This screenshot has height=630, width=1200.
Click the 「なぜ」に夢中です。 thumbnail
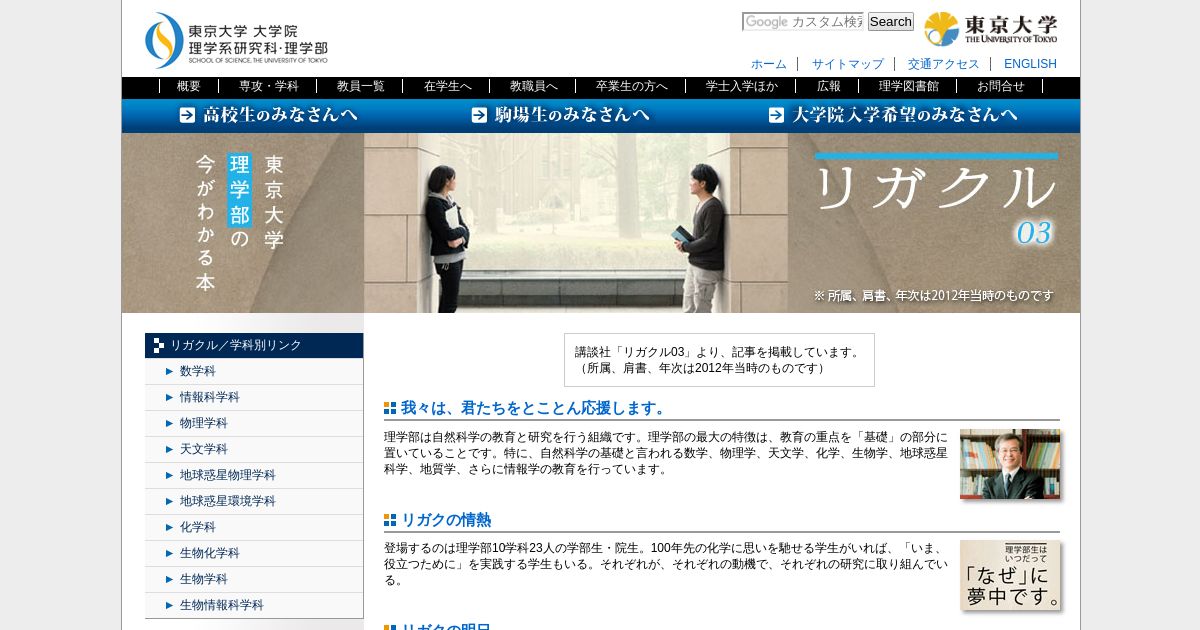[x=1010, y=575]
